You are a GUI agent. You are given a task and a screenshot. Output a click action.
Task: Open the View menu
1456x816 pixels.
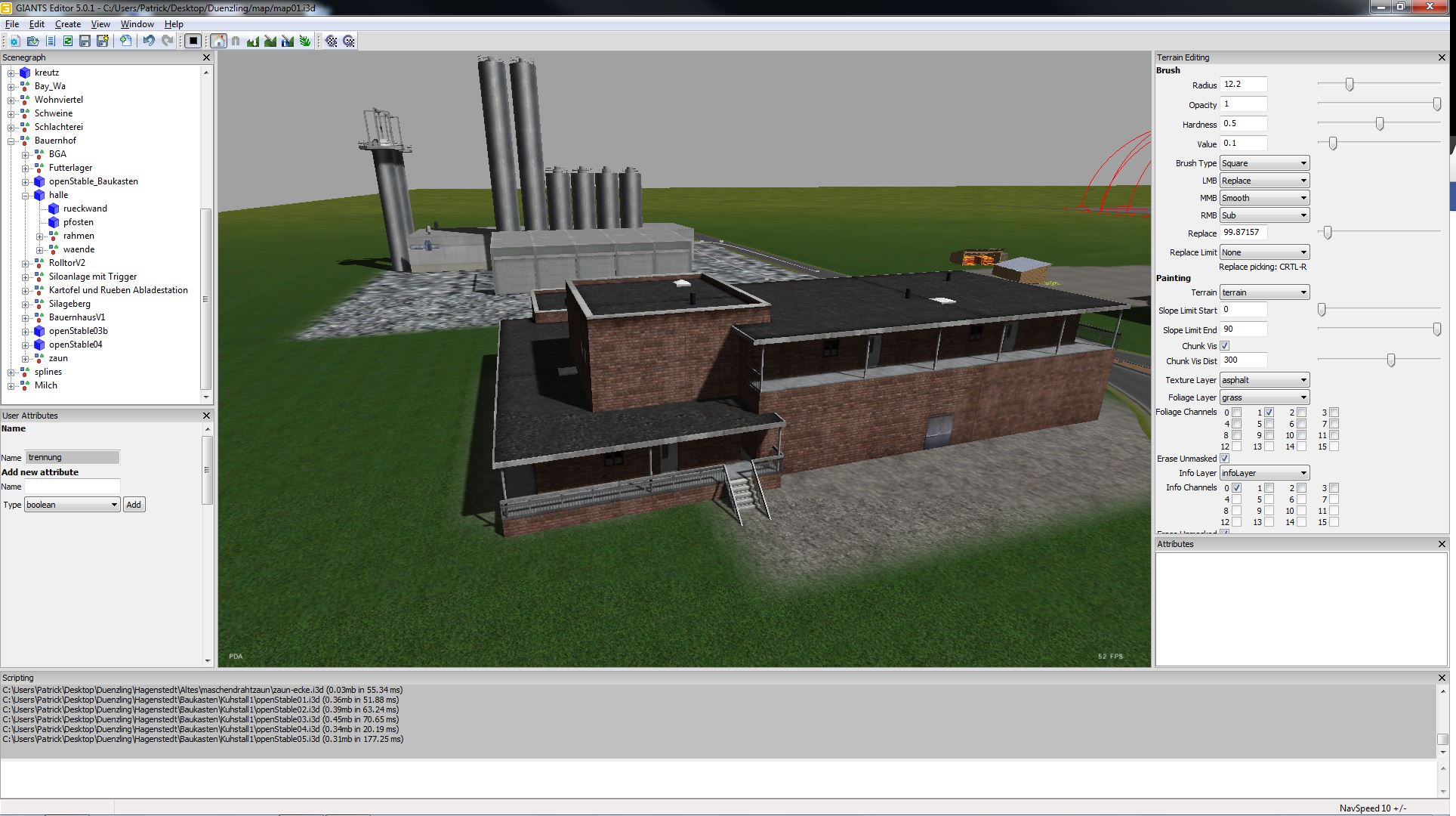100,24
